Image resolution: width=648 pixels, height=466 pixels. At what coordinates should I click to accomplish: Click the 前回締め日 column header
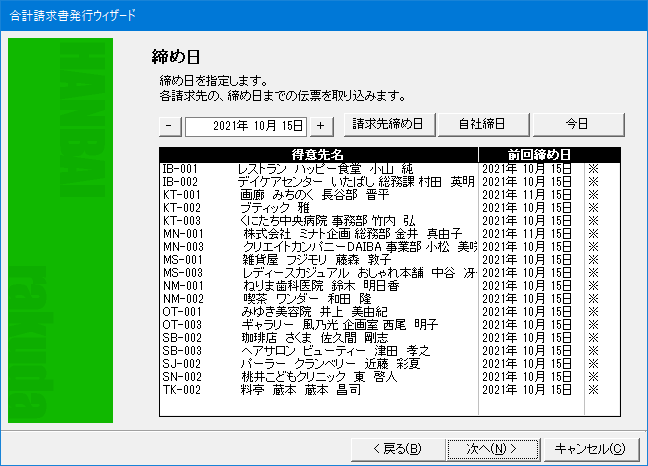[x=550, y=155]
